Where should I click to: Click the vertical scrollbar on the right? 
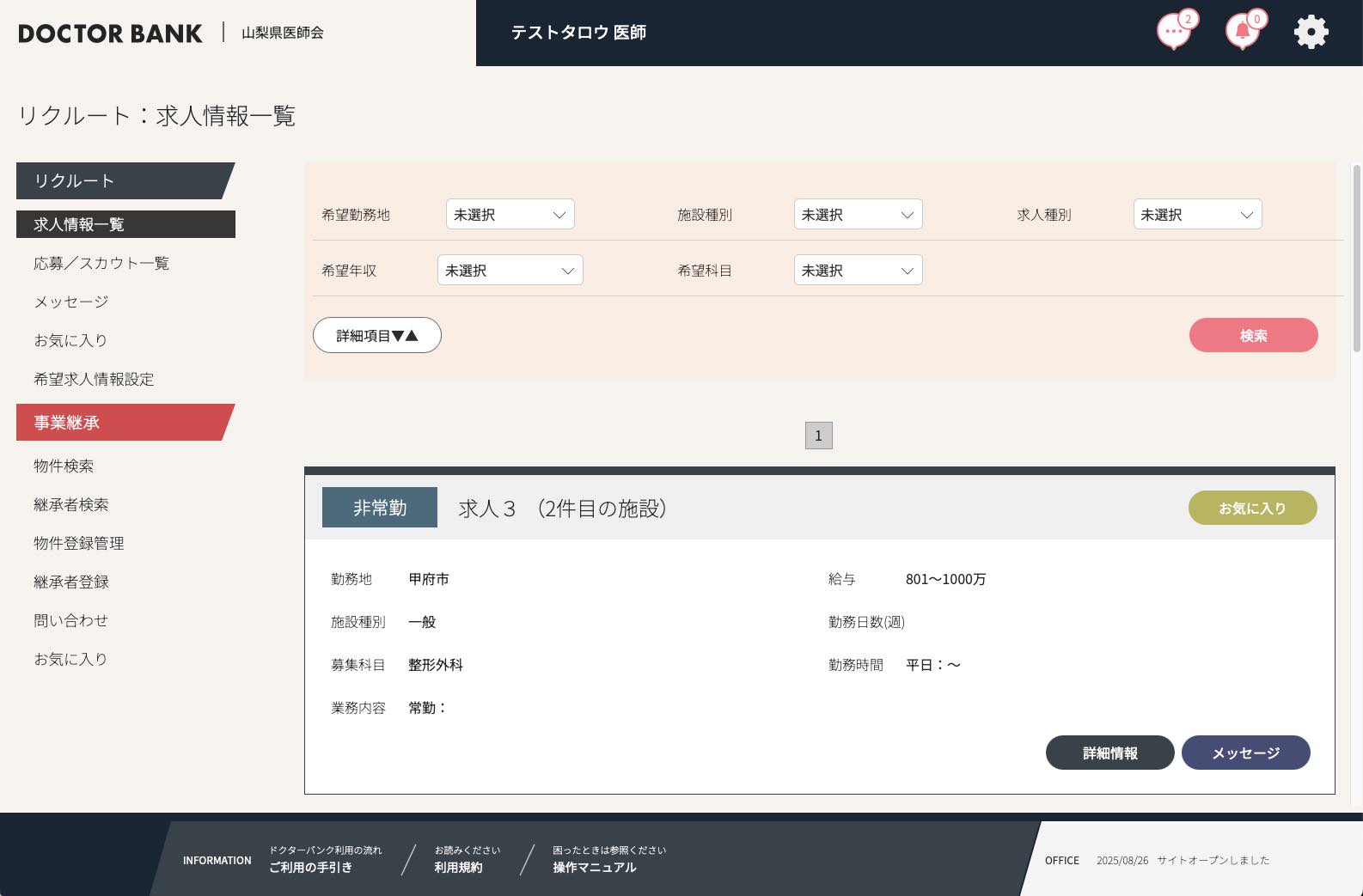coord(1357,258)
